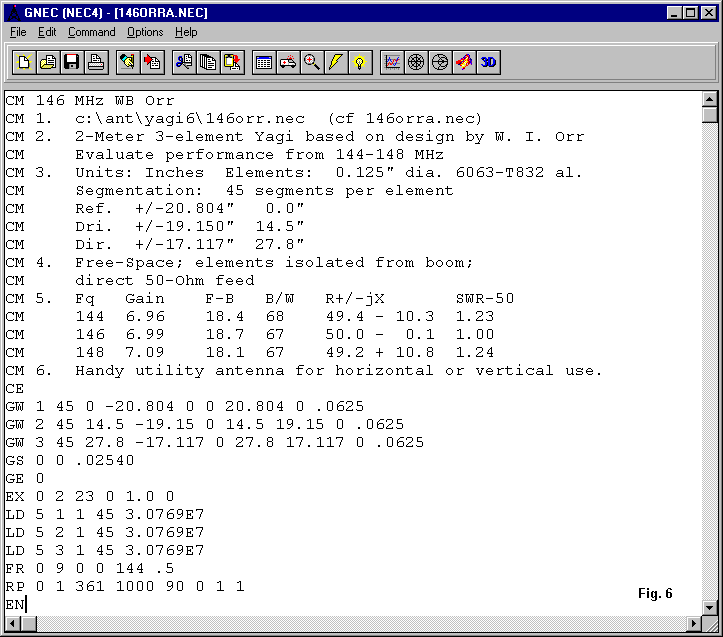723x637 pixels.
Task: Open the table grid icon
Action: coord(264,63)
